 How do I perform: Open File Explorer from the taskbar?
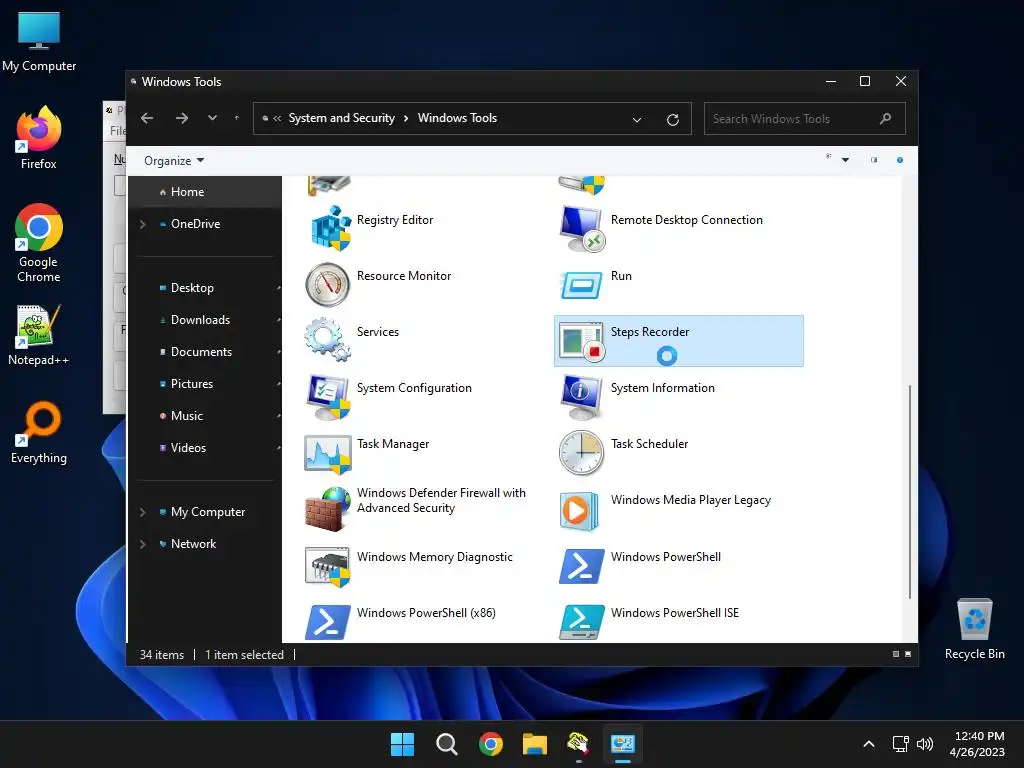pos(535,744)
